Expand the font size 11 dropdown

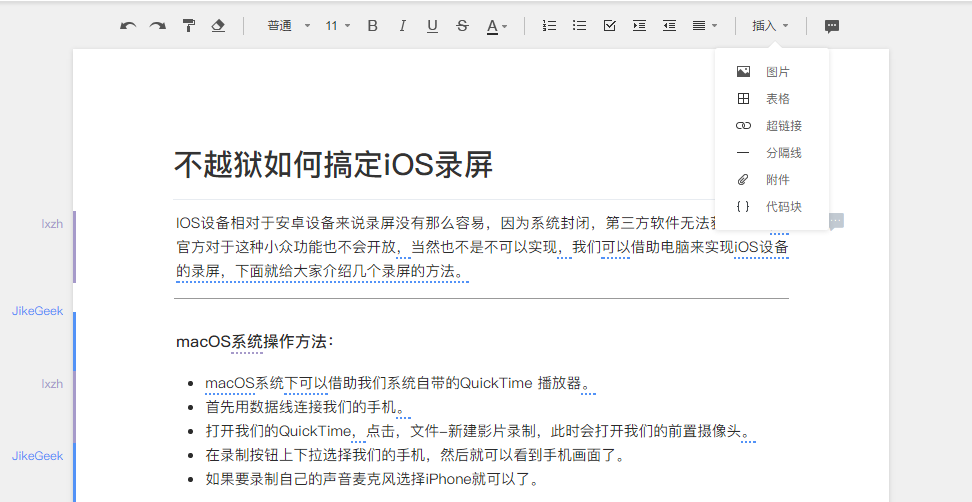pyautogui.click(x=337, y=26)
